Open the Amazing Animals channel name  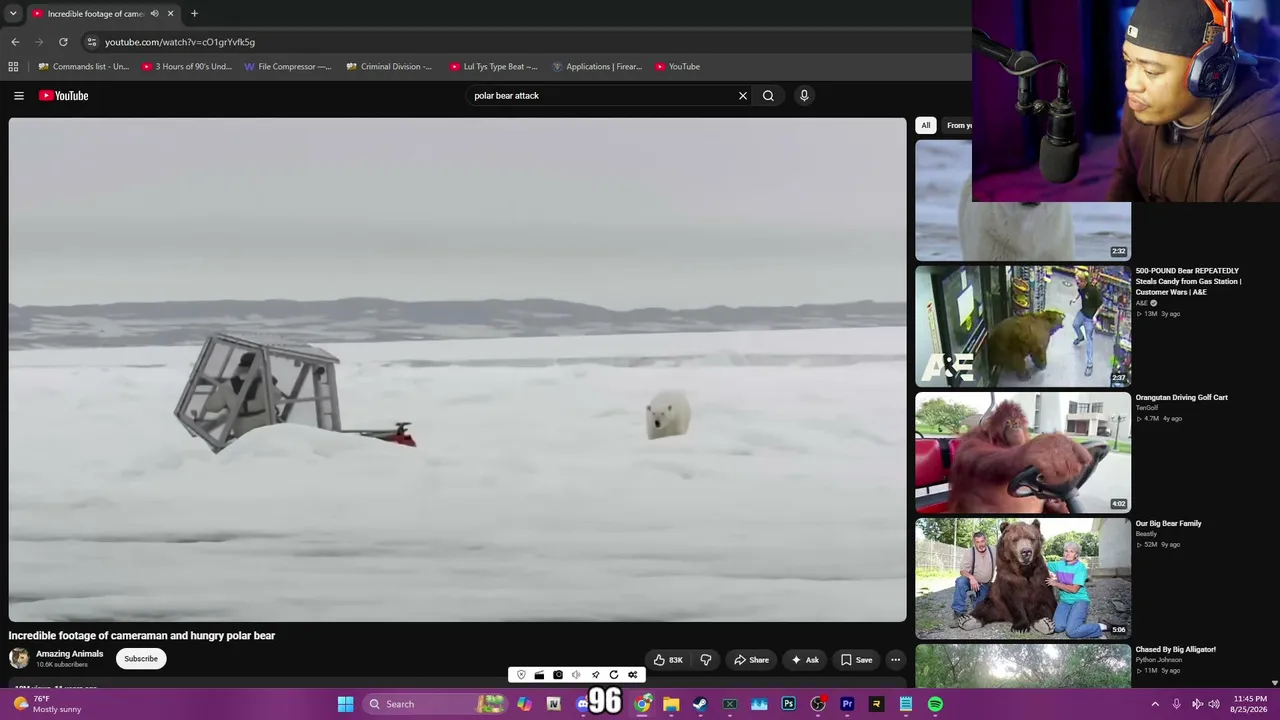pos(70,654)
